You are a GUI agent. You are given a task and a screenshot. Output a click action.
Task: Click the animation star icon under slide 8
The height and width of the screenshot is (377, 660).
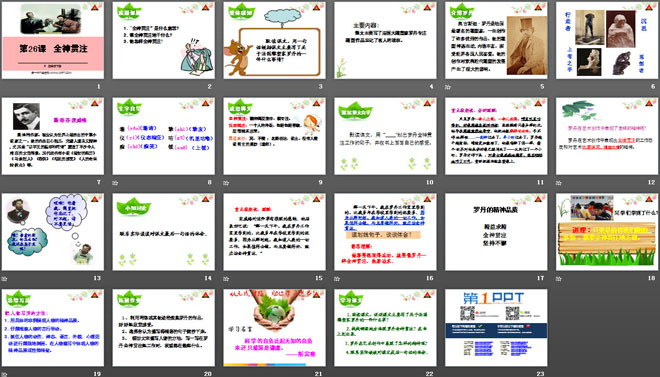click(x=115, y=183)
